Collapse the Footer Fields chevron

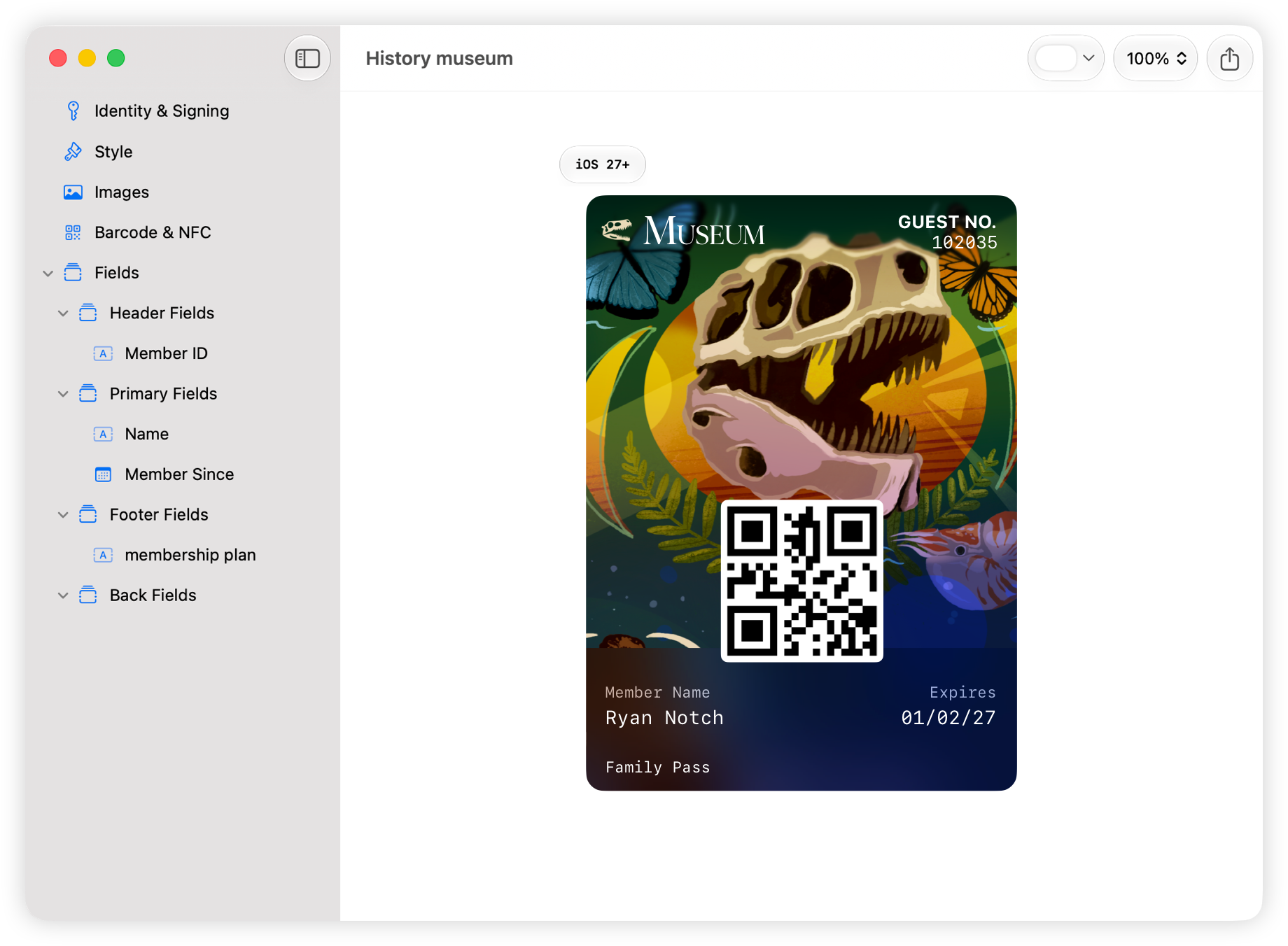(63, 515)
